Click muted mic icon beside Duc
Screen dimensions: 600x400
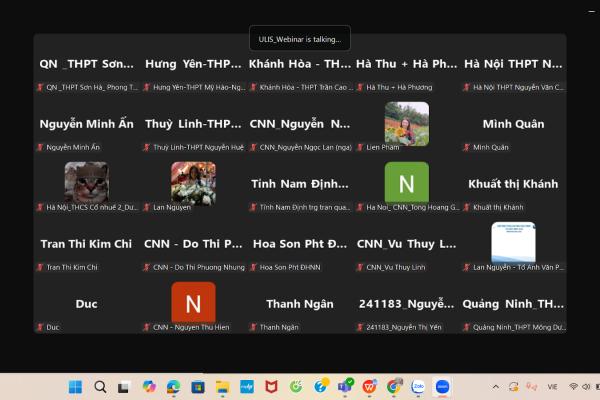point(40,327)
